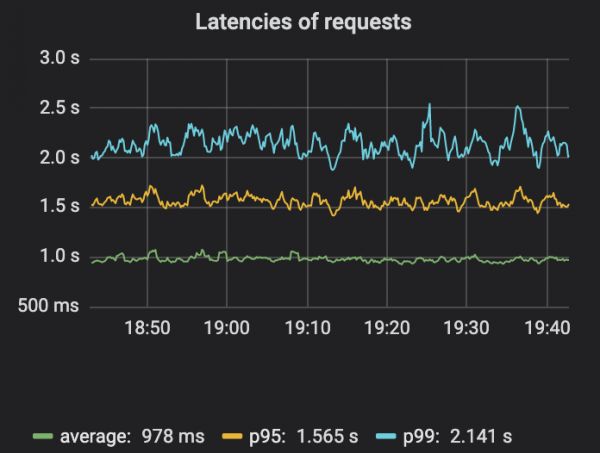Click the green average color swatch
This screenshot has width=600, height=453.
pyautogui.click(x=42, y=436)
